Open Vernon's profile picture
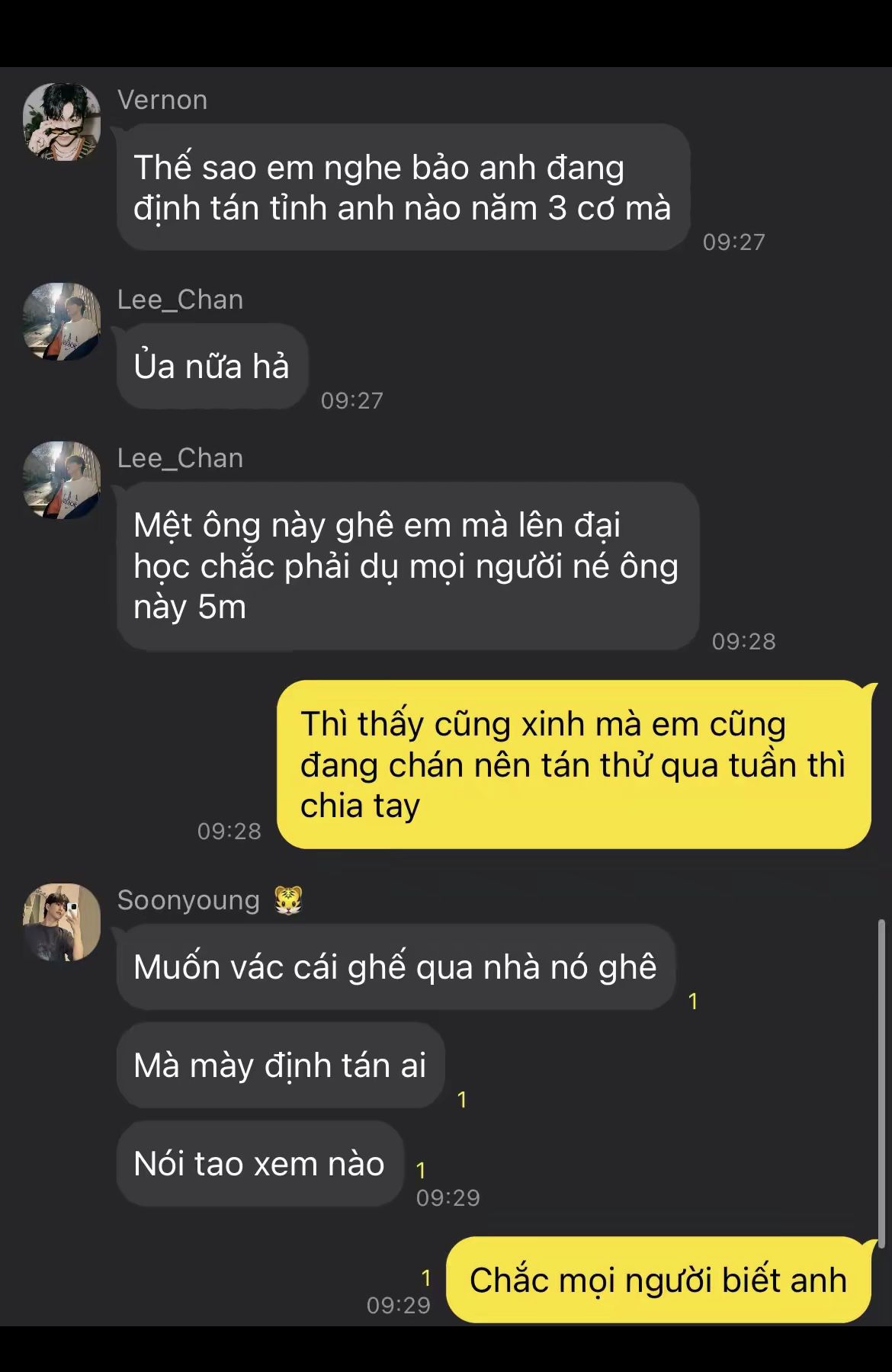Image resolution: width=892 pixels, height=1372 pixels. click(x=62, y=122)
